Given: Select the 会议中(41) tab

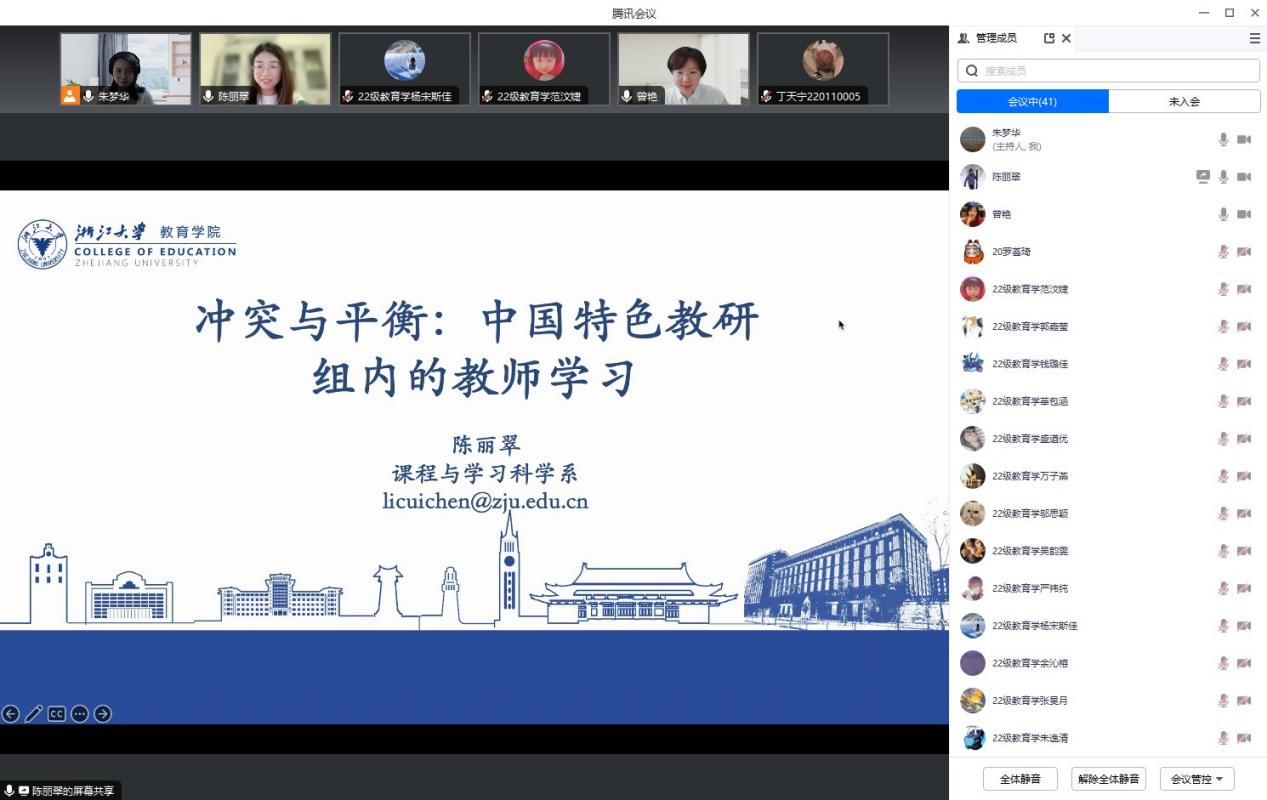Looking at the screenshot, I should point(1032,101).
